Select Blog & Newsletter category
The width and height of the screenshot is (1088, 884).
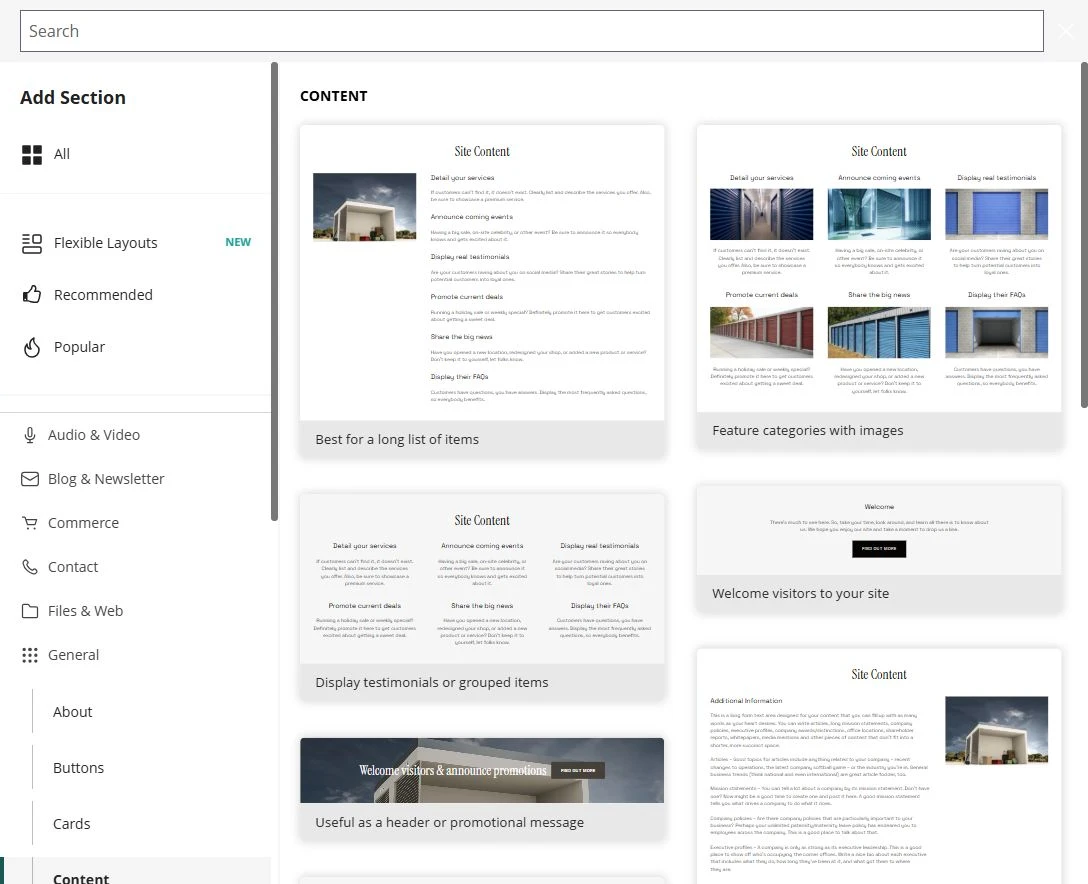(135, 479)
